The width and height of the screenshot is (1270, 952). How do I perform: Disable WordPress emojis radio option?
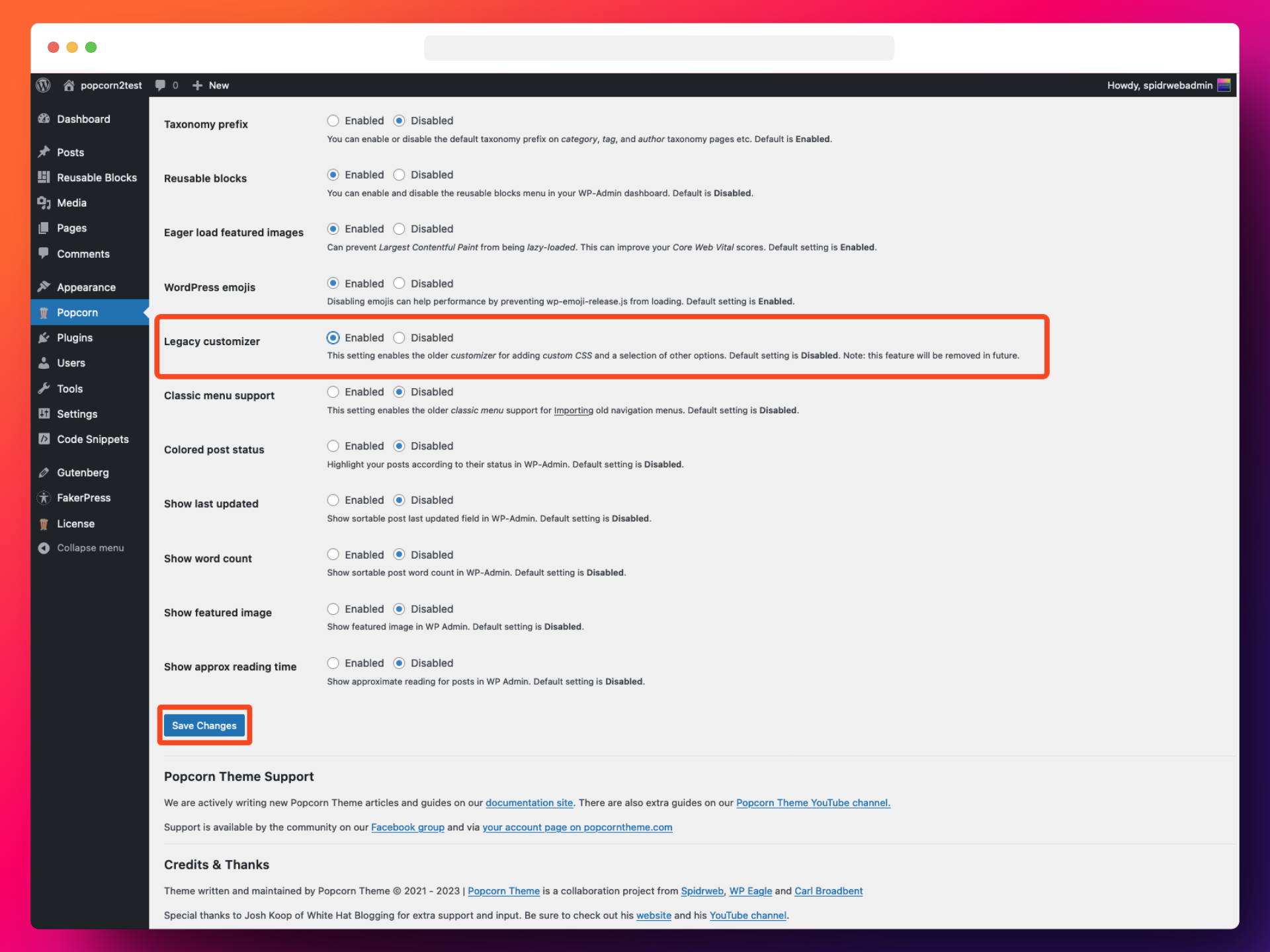click(399, 283)
